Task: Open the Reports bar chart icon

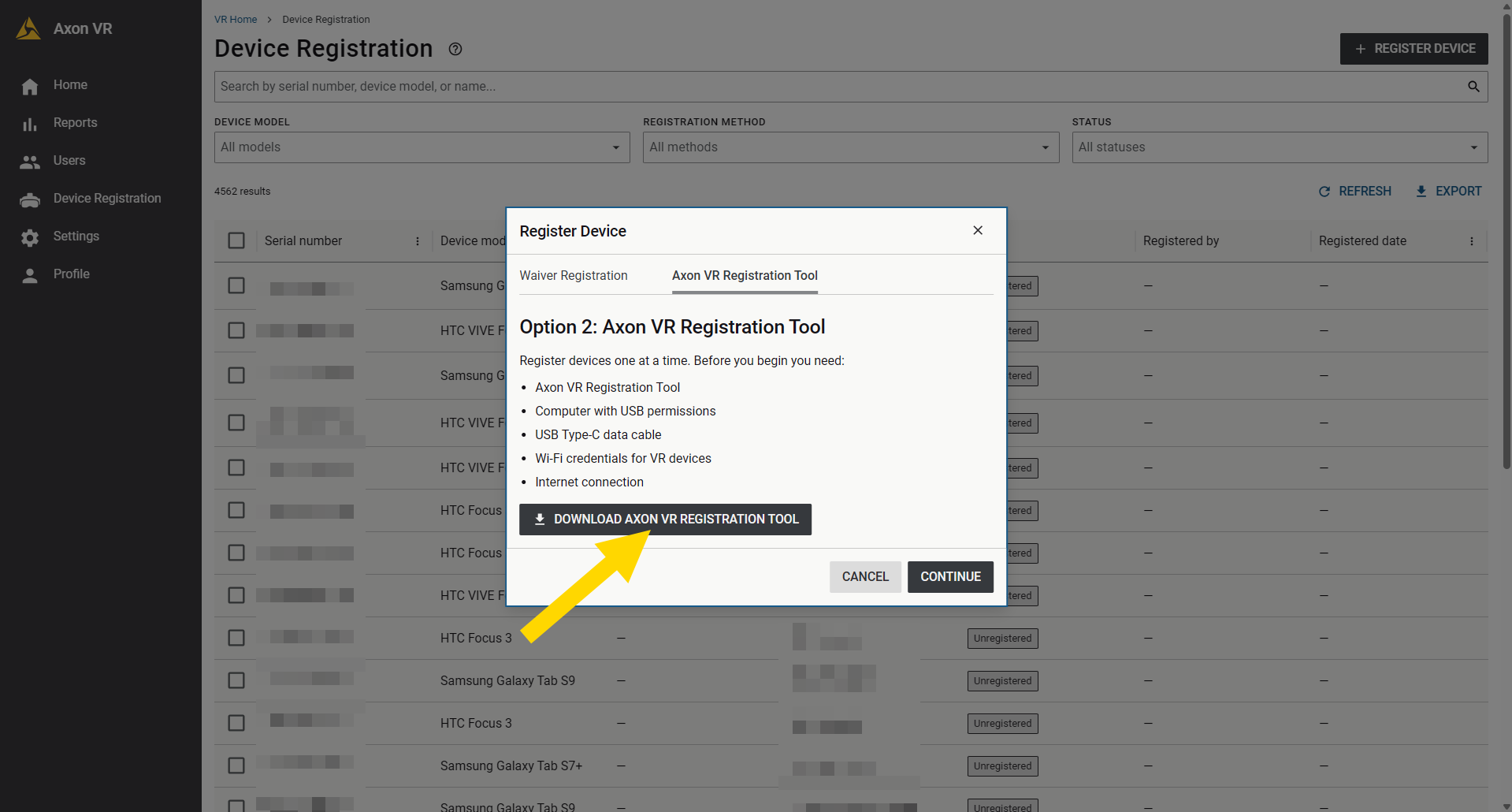Action: [30, 124]
